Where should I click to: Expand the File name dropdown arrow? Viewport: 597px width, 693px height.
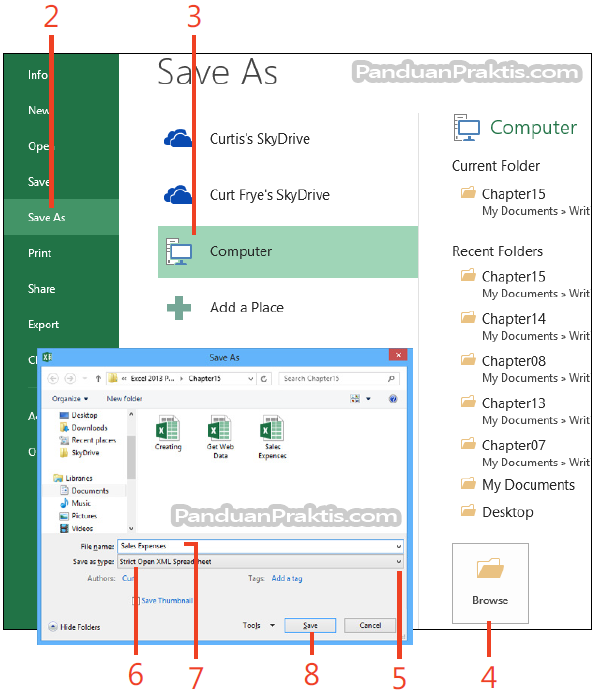pos(399,547)
